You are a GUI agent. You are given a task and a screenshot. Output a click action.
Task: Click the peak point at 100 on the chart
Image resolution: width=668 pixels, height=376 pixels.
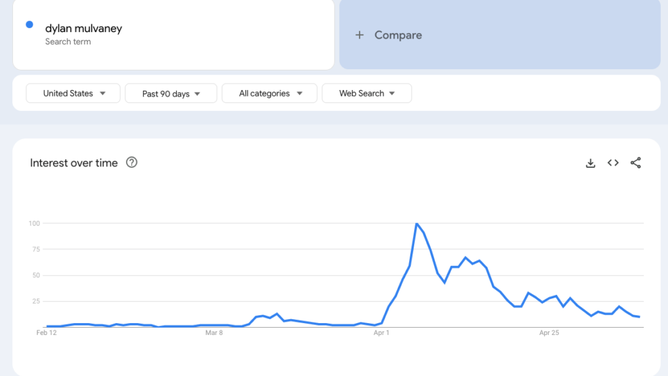[x=417, y=223]
